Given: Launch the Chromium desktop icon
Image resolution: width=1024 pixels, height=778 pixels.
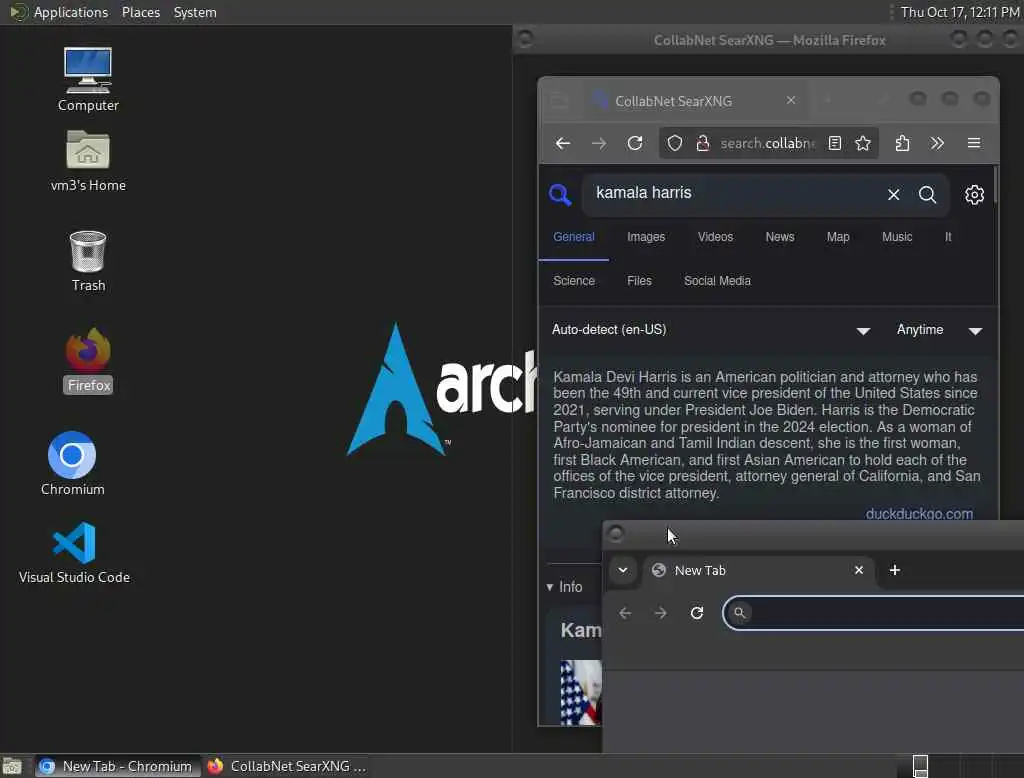Looking at the screenshot, I should [72, 464].
